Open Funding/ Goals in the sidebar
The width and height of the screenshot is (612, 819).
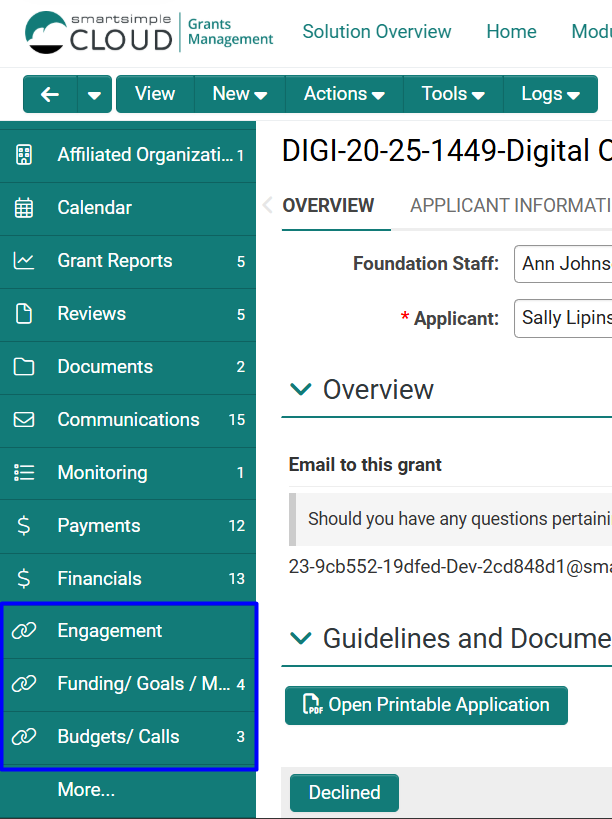128,684
